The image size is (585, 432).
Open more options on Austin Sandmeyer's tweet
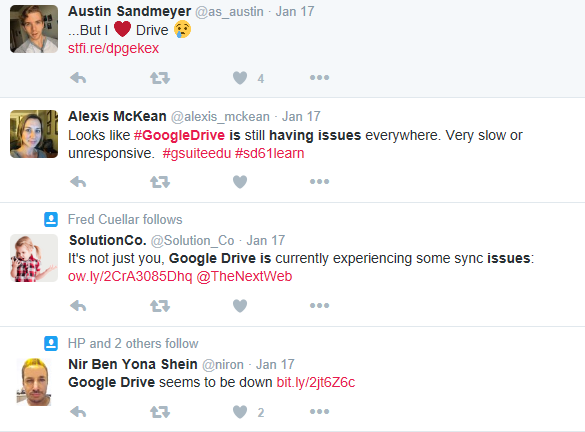coord(319,78)
